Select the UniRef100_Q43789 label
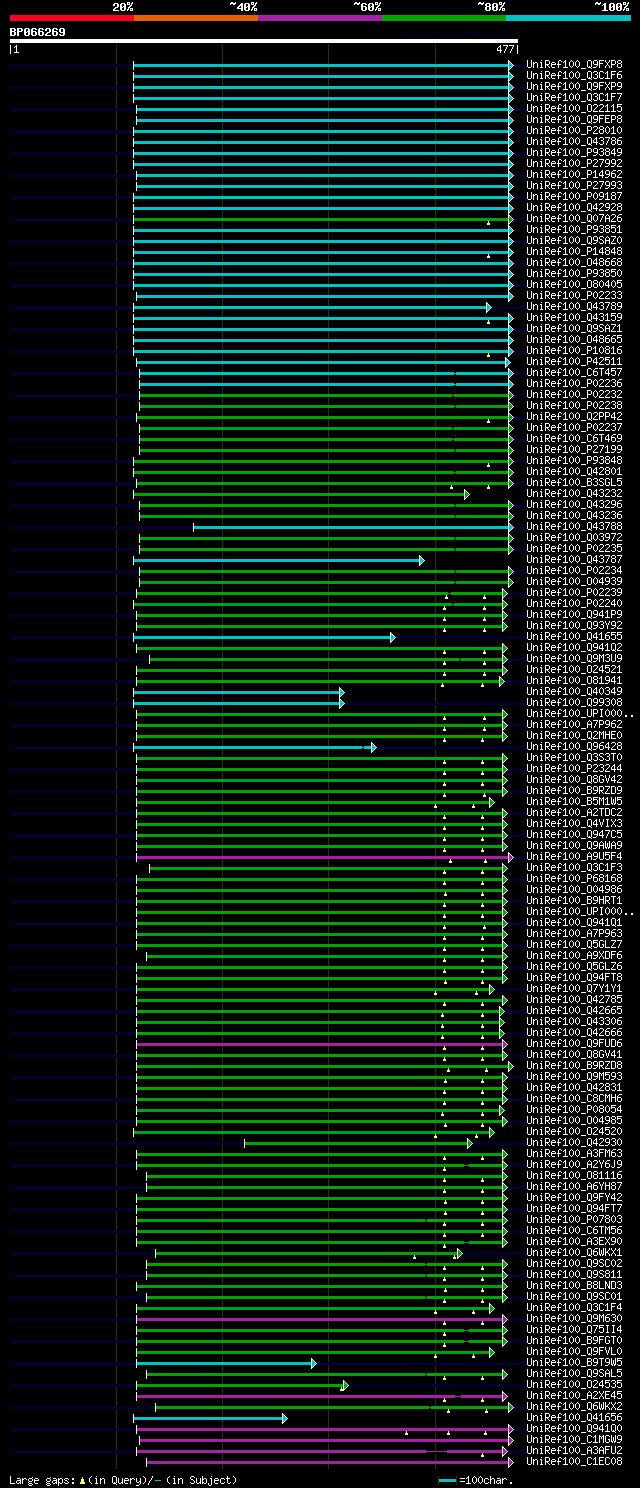The width and height of the screenshot is (640, 1488). [x=574, y=307]
